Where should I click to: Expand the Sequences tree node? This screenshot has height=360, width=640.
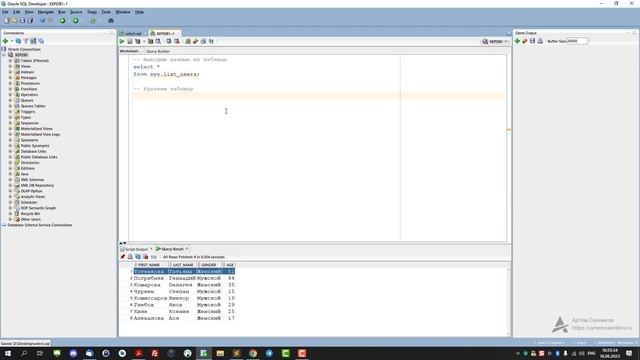pyautogui.click(x=11, y=123)
